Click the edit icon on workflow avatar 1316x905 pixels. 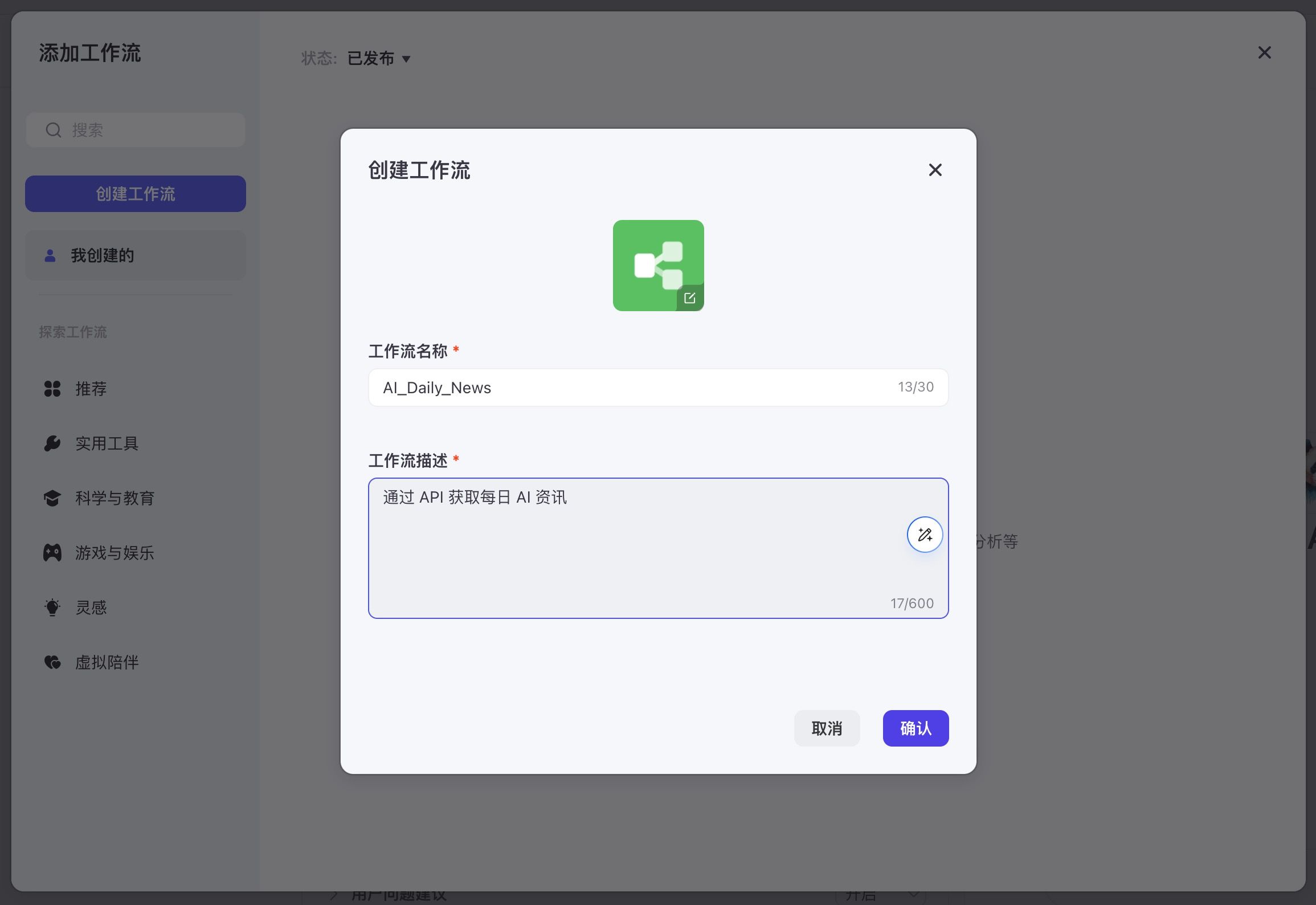click(689, 298)
